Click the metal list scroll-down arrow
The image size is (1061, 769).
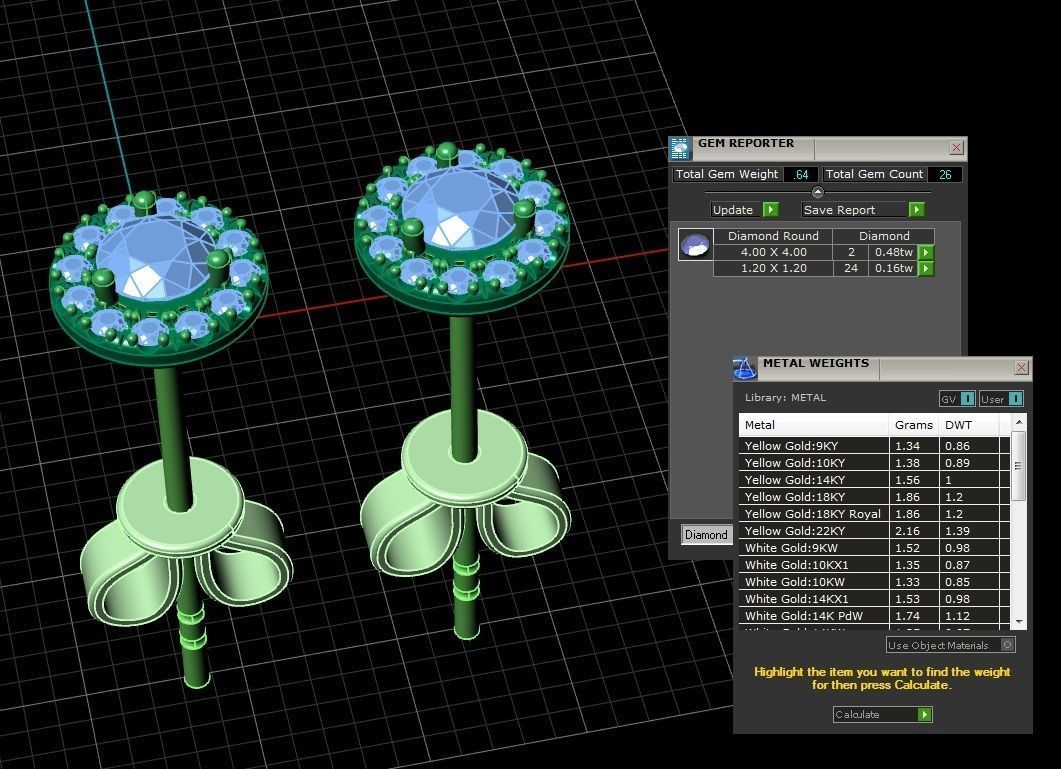[1019, 621]
